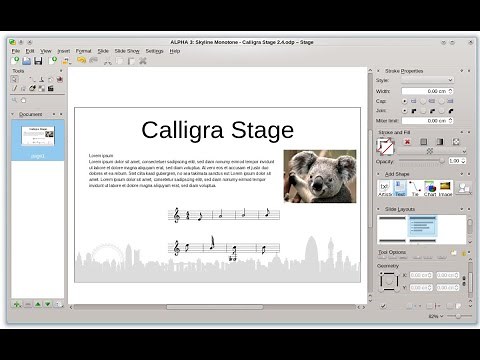Adjust the stroke Width spinner arrows
The image size is (480, 360).
tap(451, 91)
